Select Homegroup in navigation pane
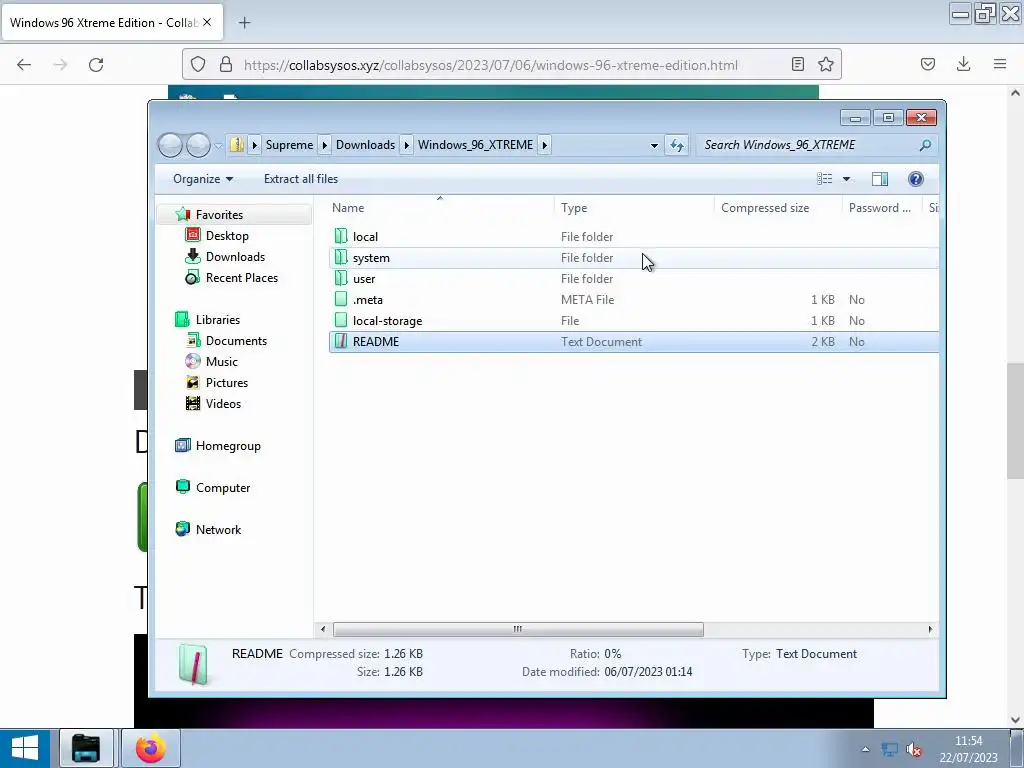Screen dimensions: 1024x768 pos(228,446)
